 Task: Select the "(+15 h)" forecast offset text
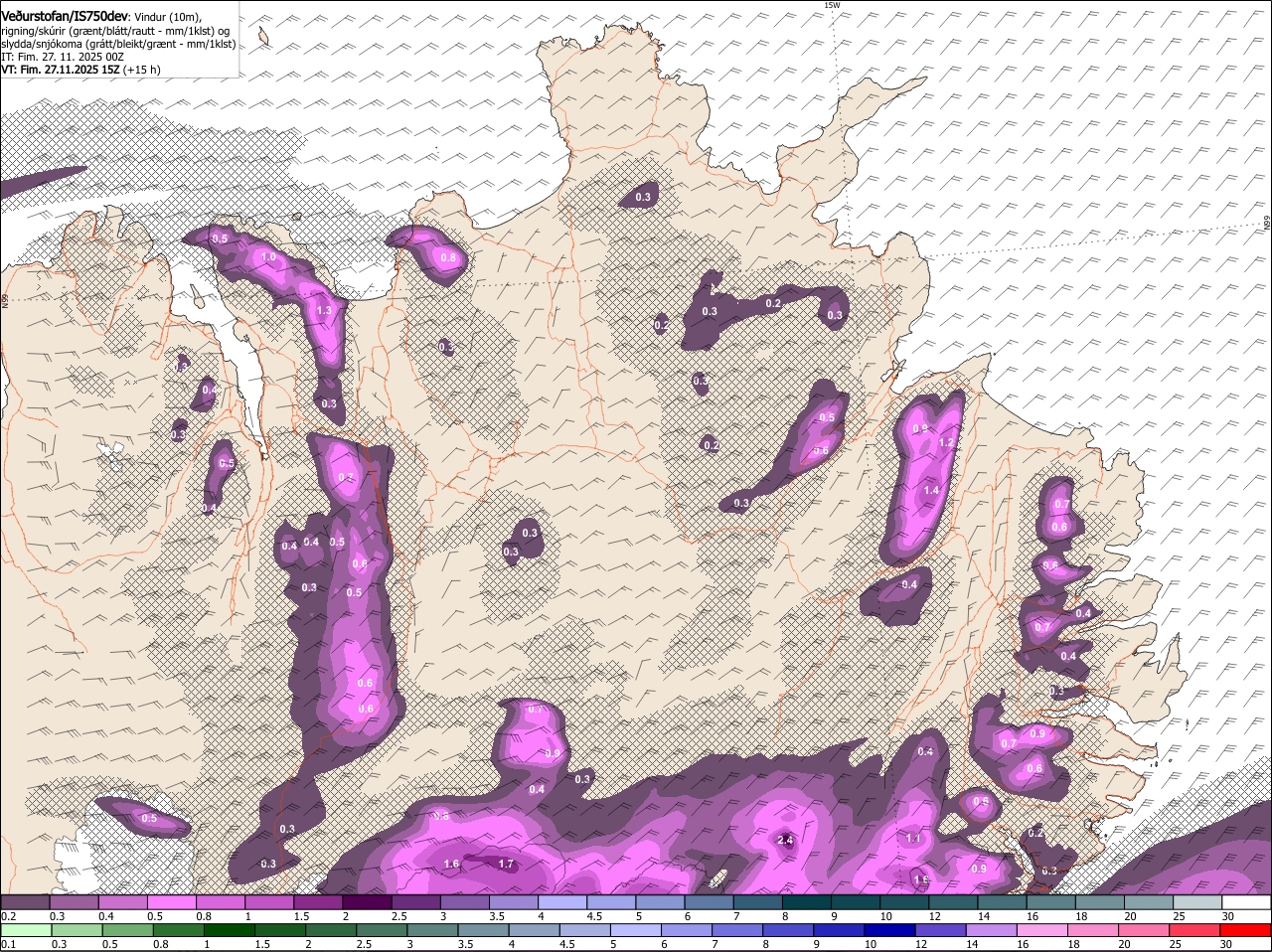pos(142,70)
